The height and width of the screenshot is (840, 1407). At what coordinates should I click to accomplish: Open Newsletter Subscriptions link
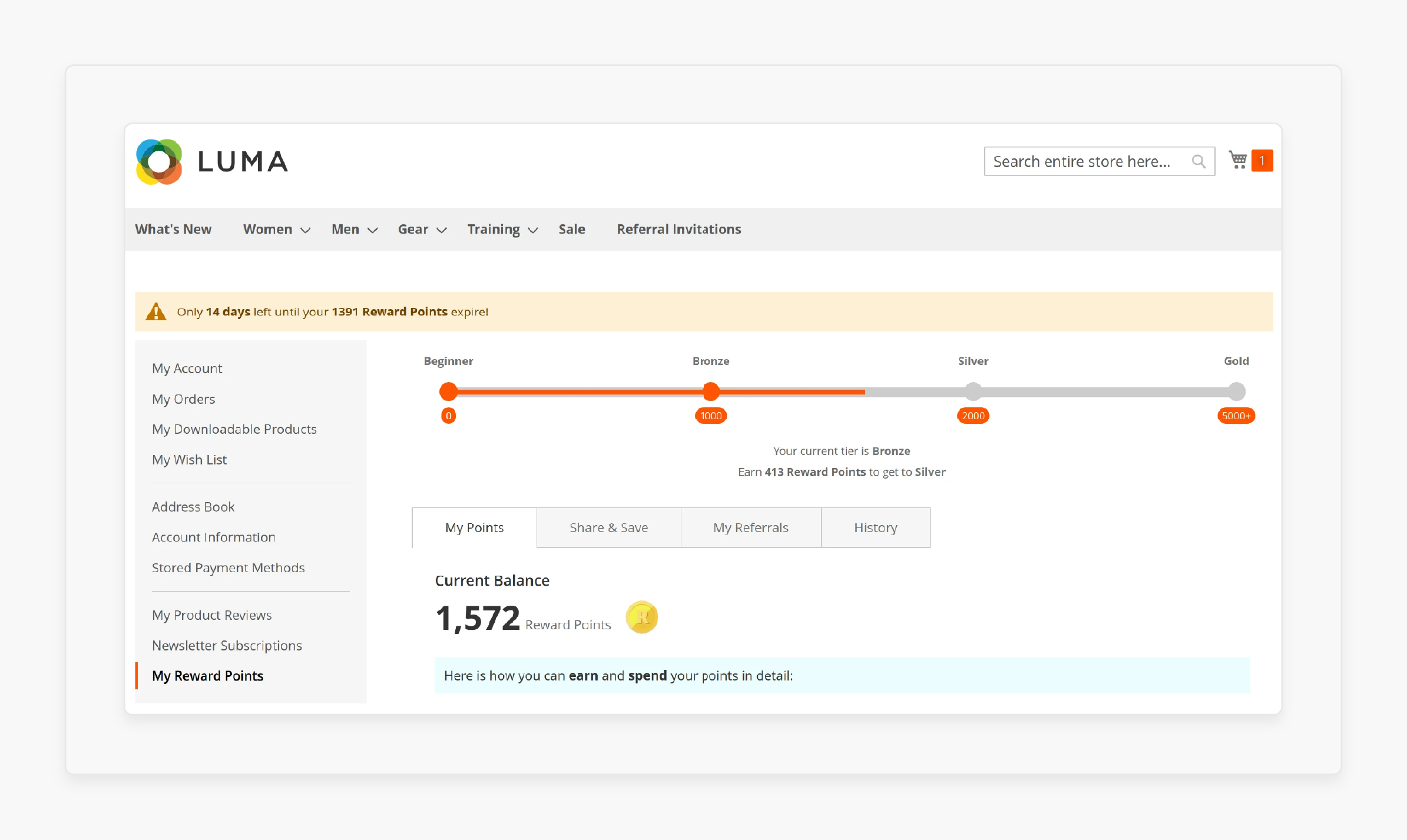point(227,646)
